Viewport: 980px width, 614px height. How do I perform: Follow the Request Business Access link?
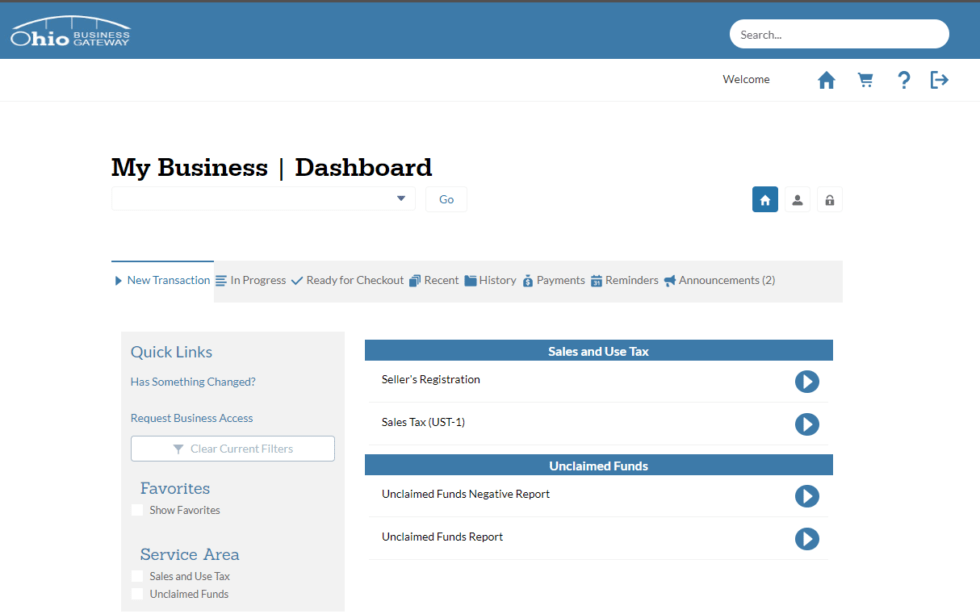[x=191, y=418]
